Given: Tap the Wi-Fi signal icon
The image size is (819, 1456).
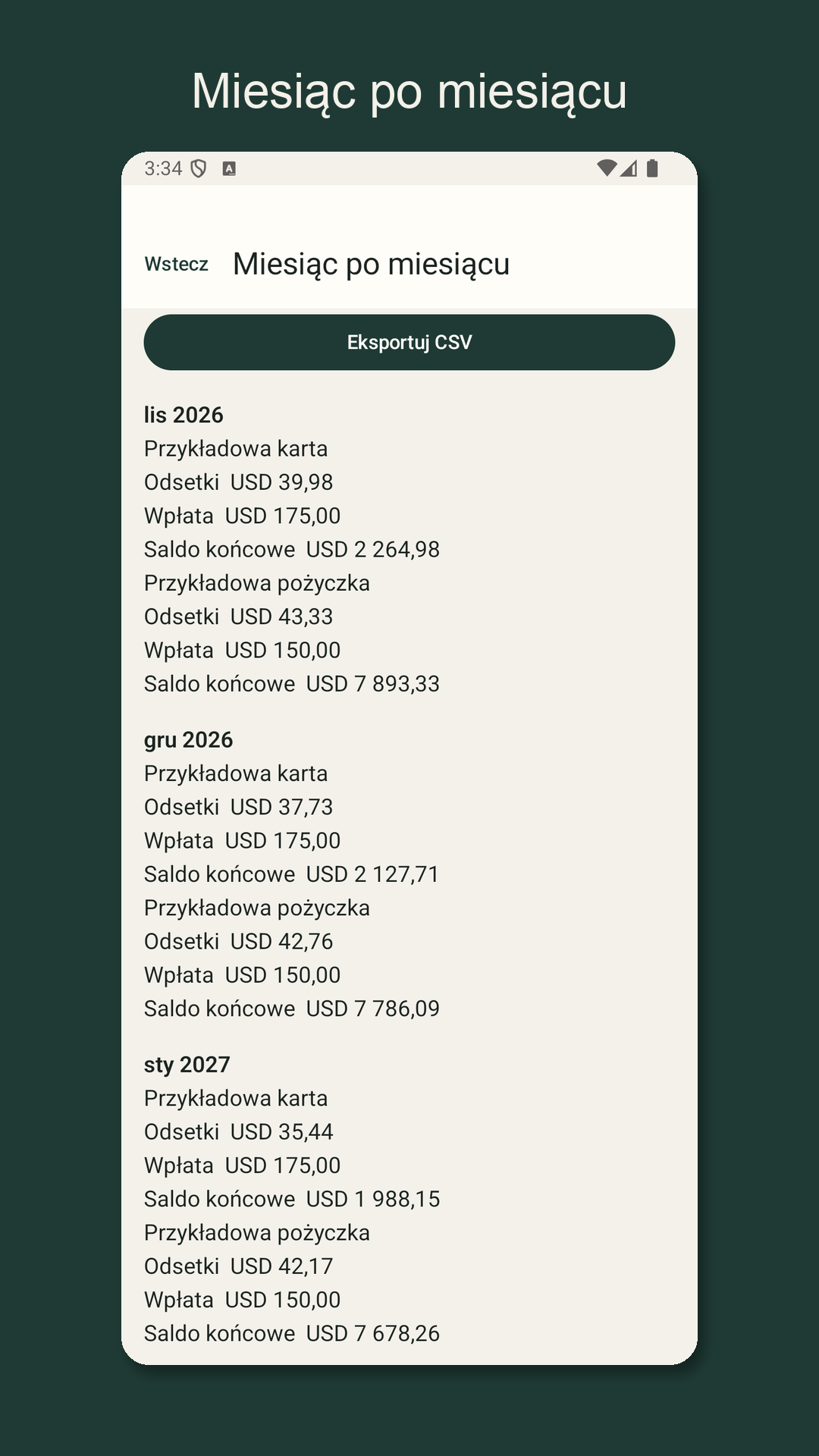Looking at the screenshot, I should [x=607, y=168].
